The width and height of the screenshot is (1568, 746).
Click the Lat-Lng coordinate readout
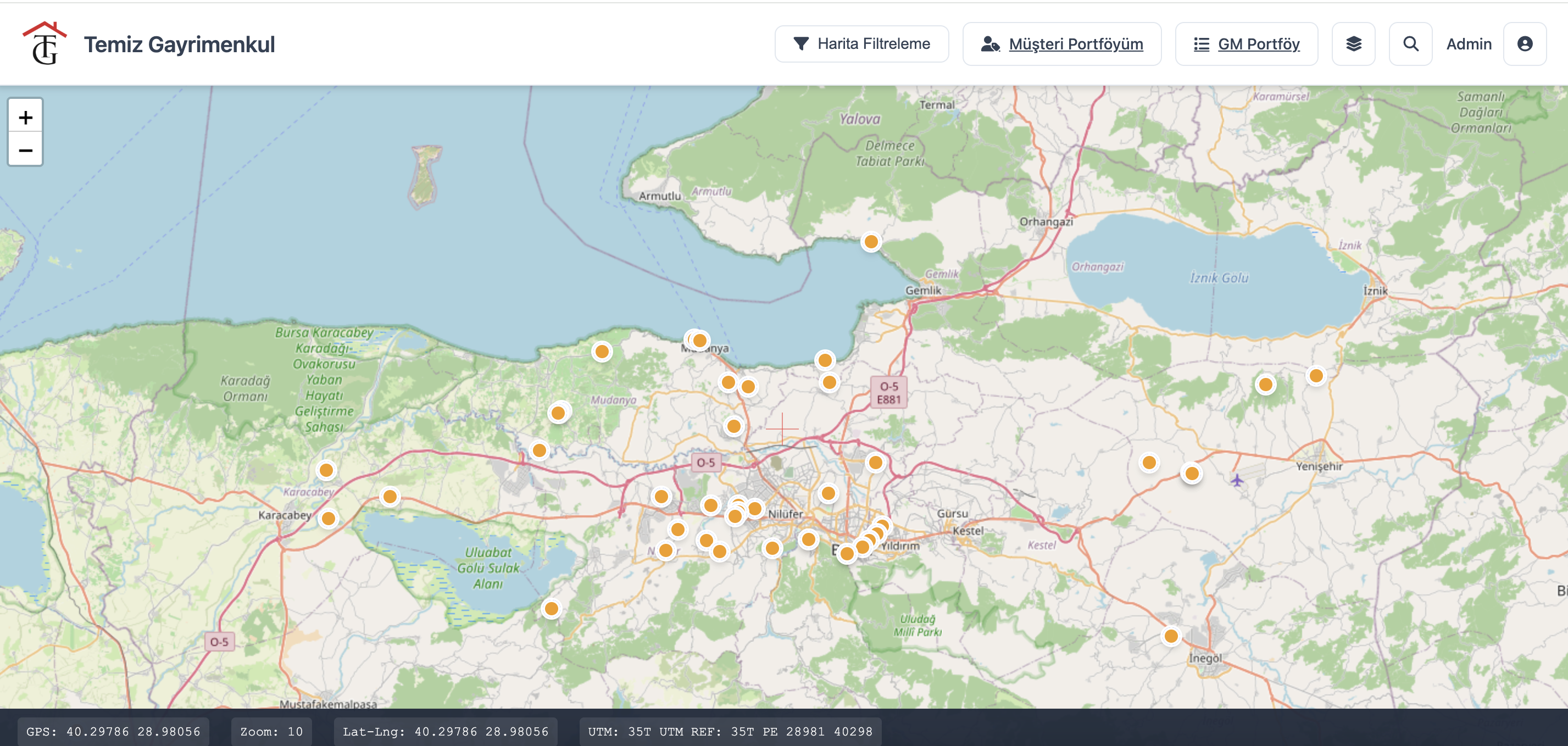click(446, 731)
